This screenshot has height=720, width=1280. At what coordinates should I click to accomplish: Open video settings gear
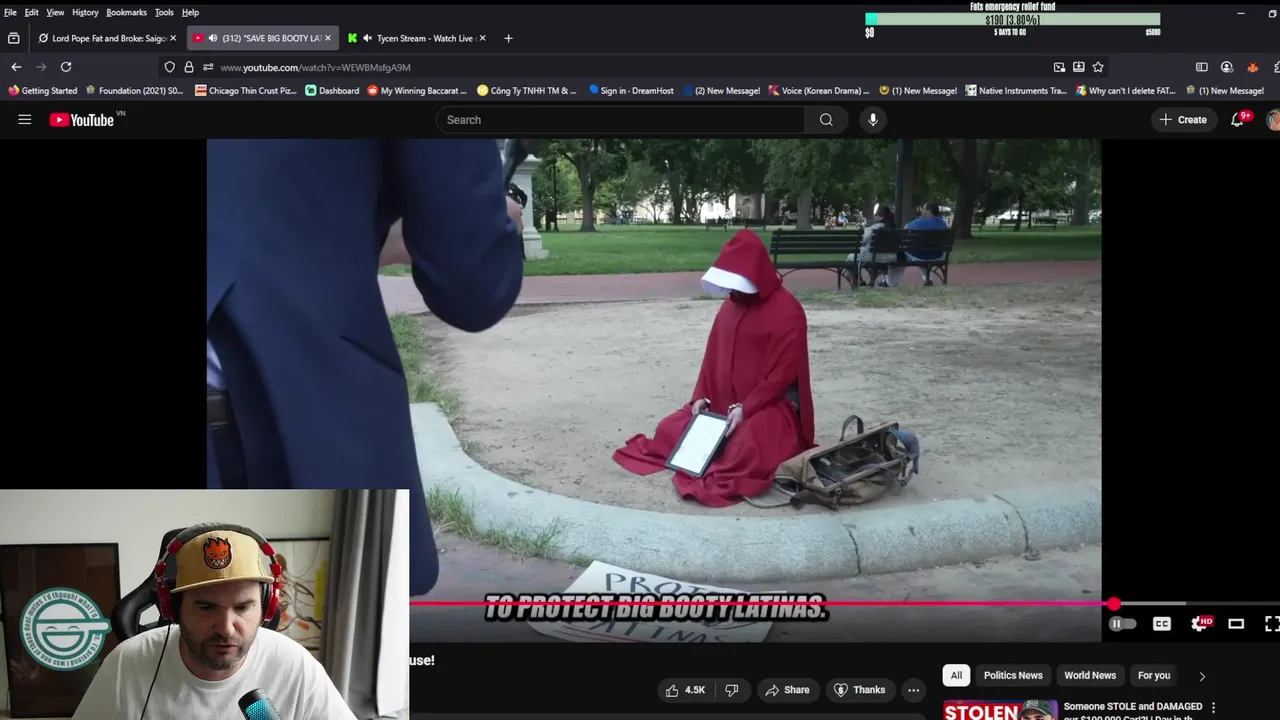pyautogui.click(x=1199, y=624)
